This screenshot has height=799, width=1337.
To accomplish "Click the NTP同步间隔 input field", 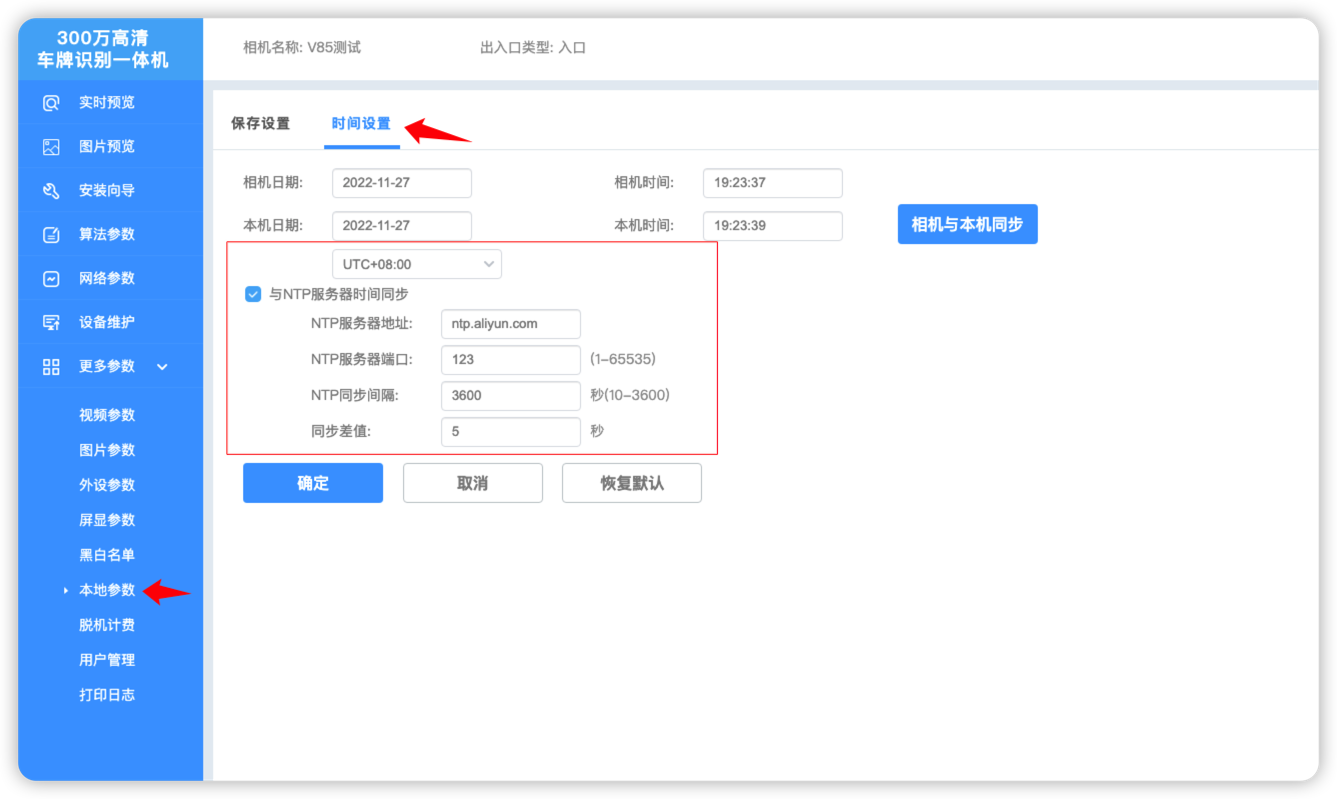I will (x=510, y=395).
